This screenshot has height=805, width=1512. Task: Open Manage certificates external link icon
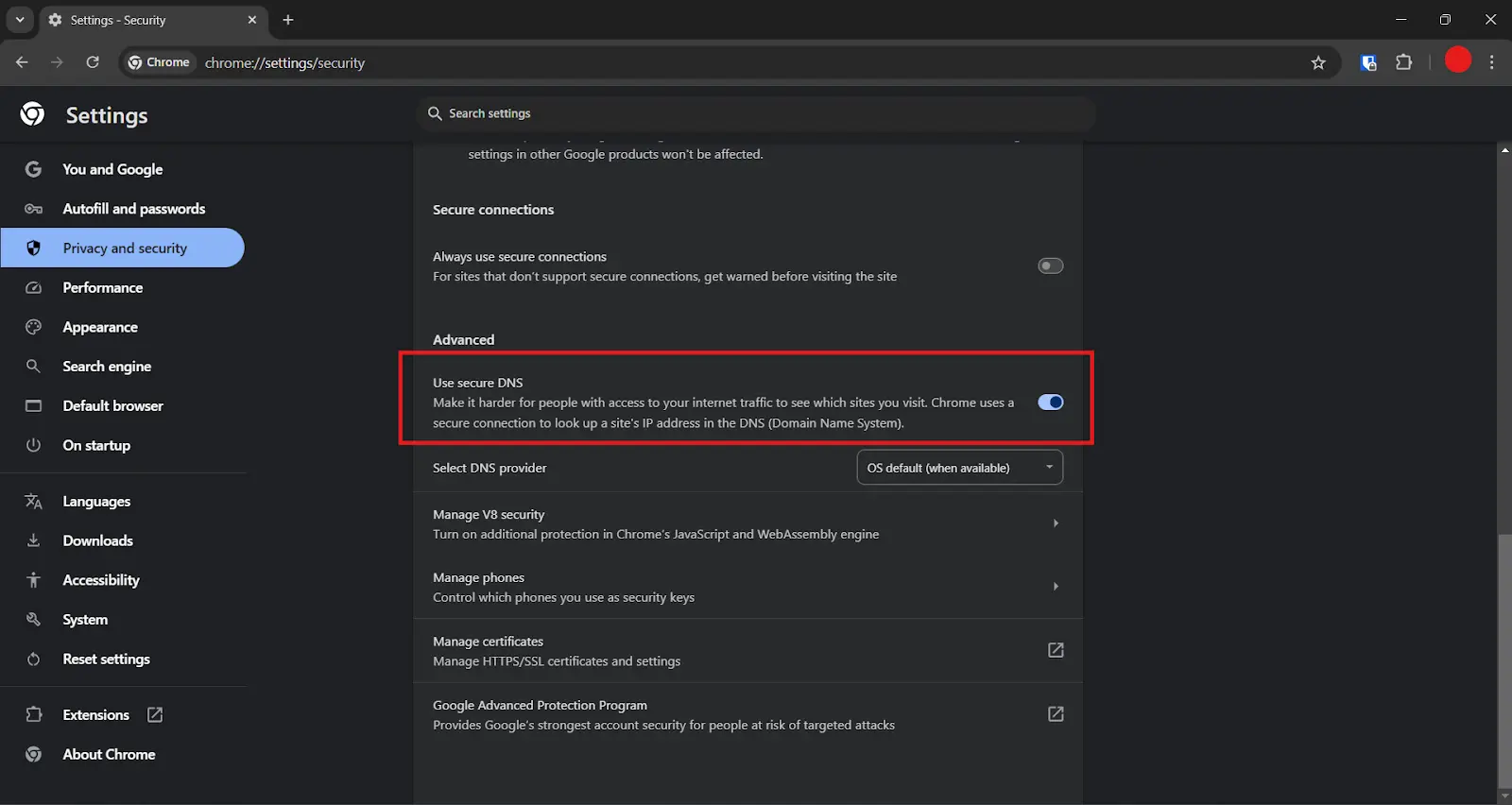point(1056,650)
